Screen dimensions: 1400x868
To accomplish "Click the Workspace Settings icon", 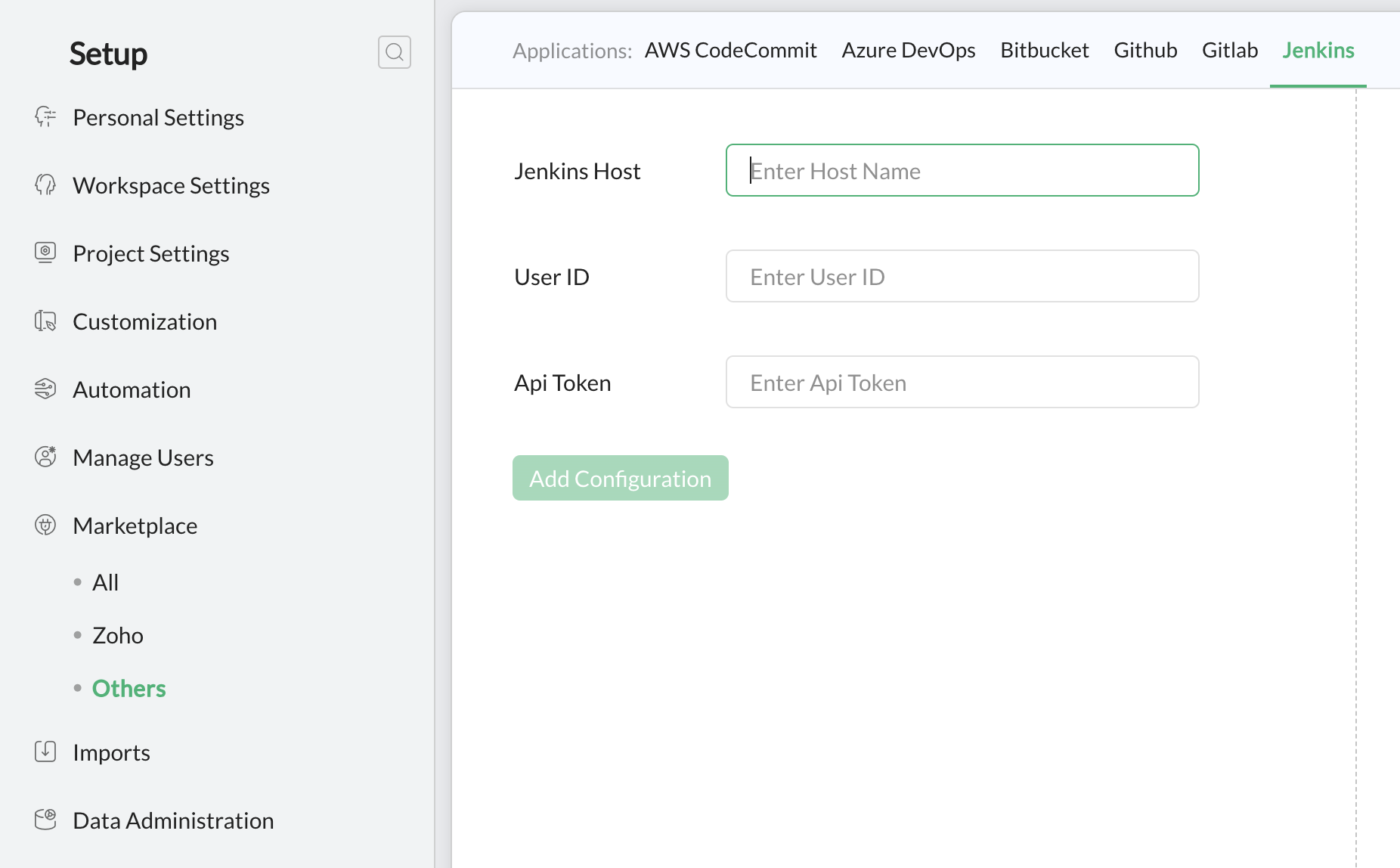I will 45,185.
